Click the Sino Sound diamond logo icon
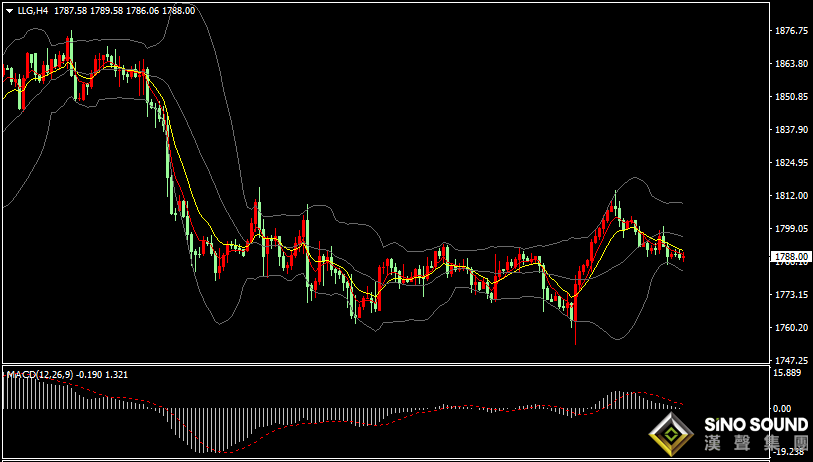 pos(672,436)
